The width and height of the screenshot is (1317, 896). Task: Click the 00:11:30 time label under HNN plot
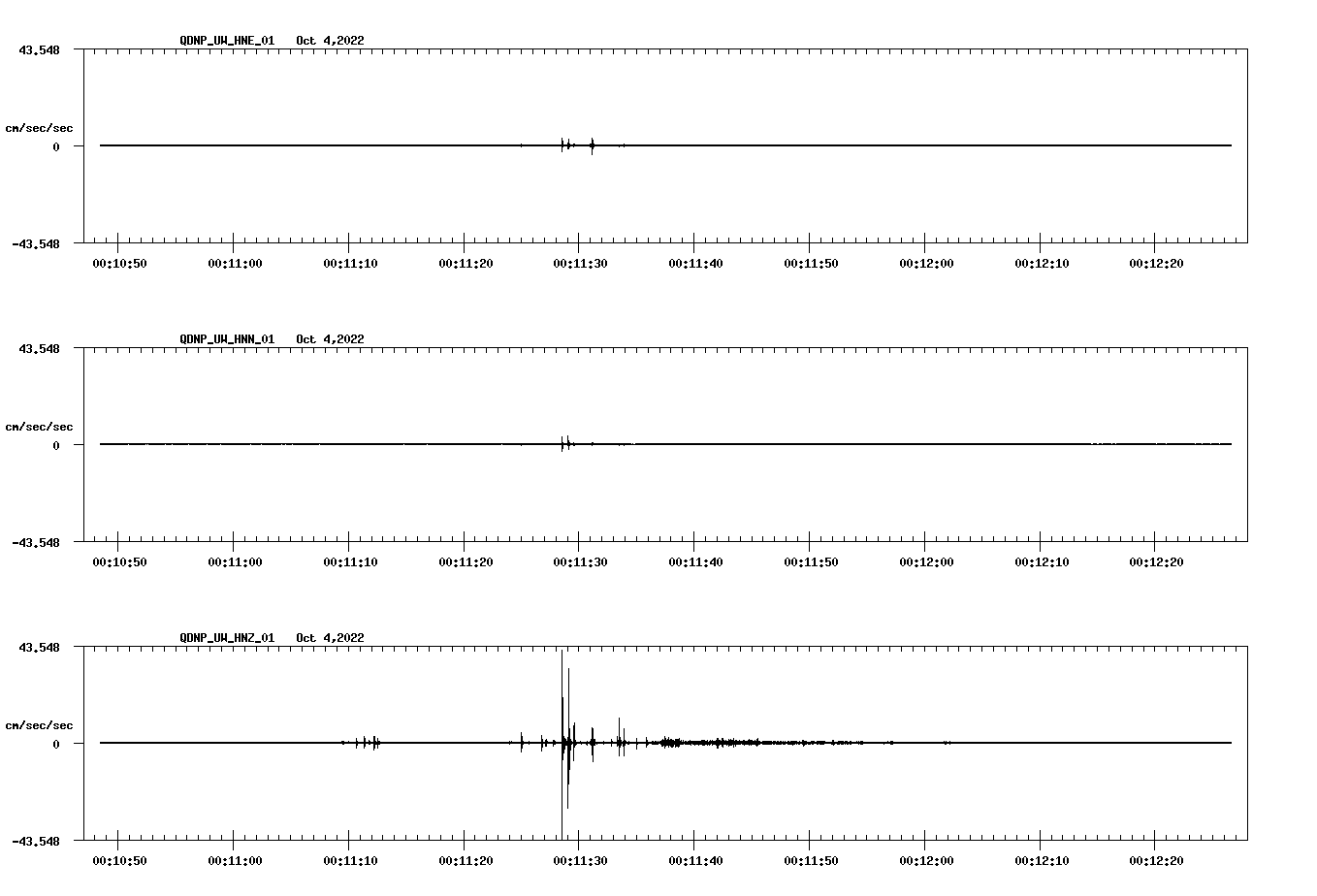pos(581,562)
